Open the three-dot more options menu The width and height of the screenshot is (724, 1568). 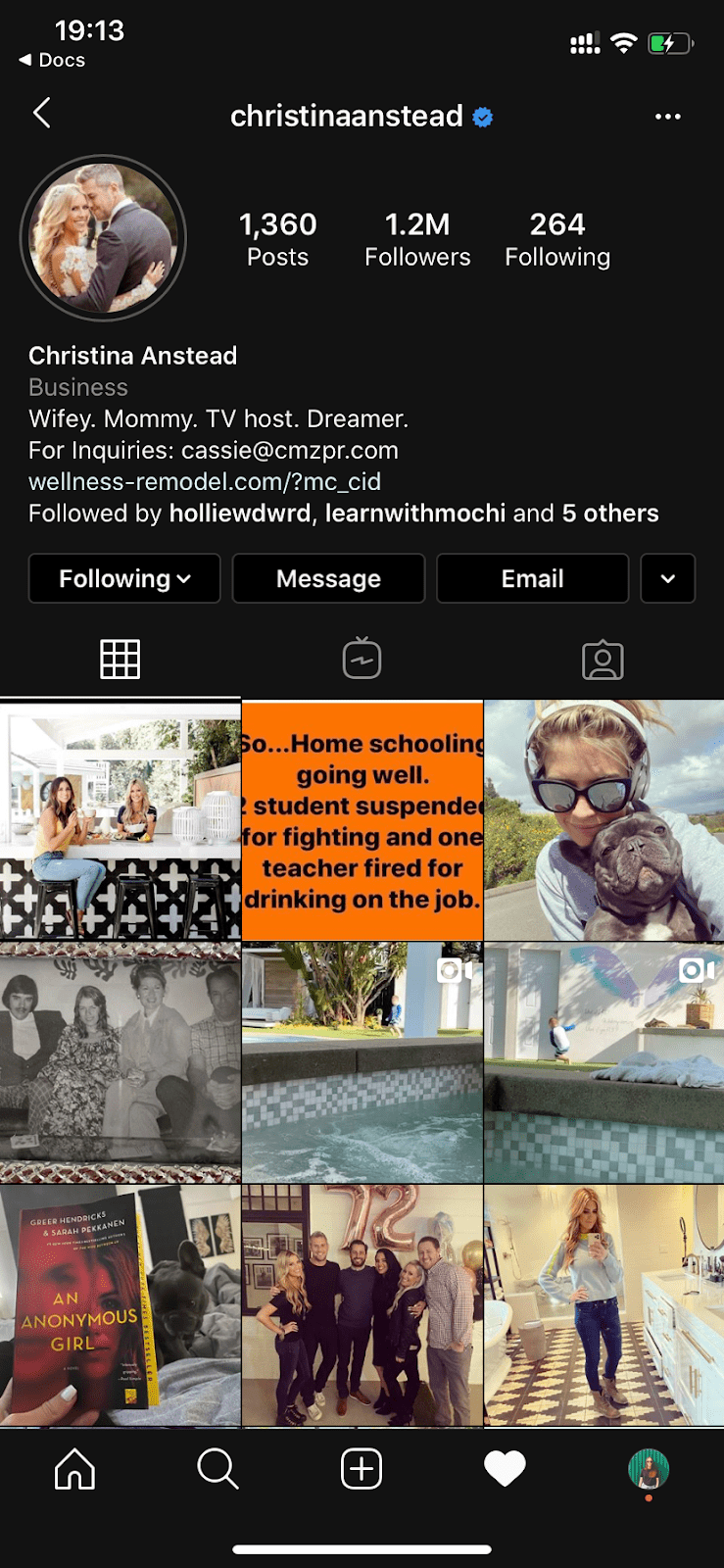point(667,117)
